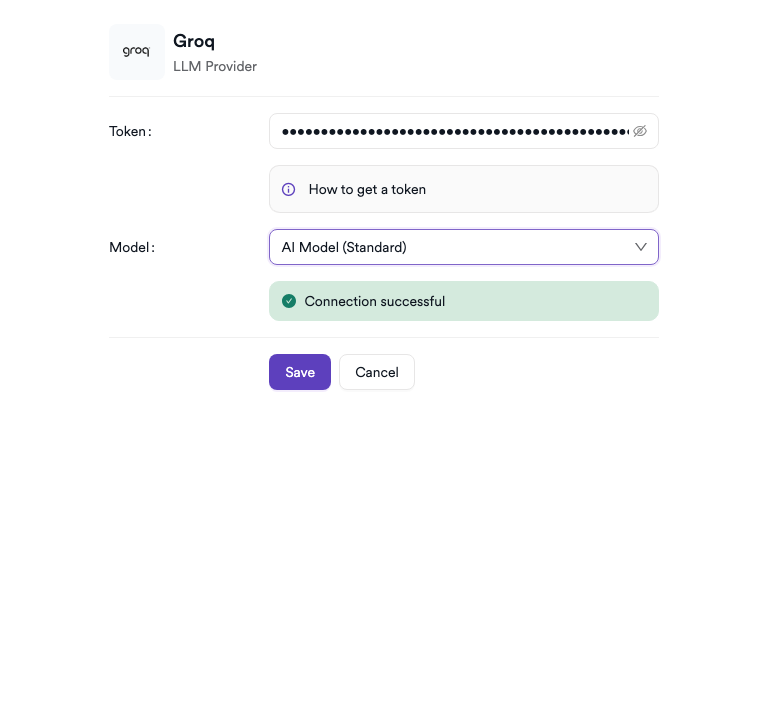Click the Groq logo icon

[x=136, y=52]
